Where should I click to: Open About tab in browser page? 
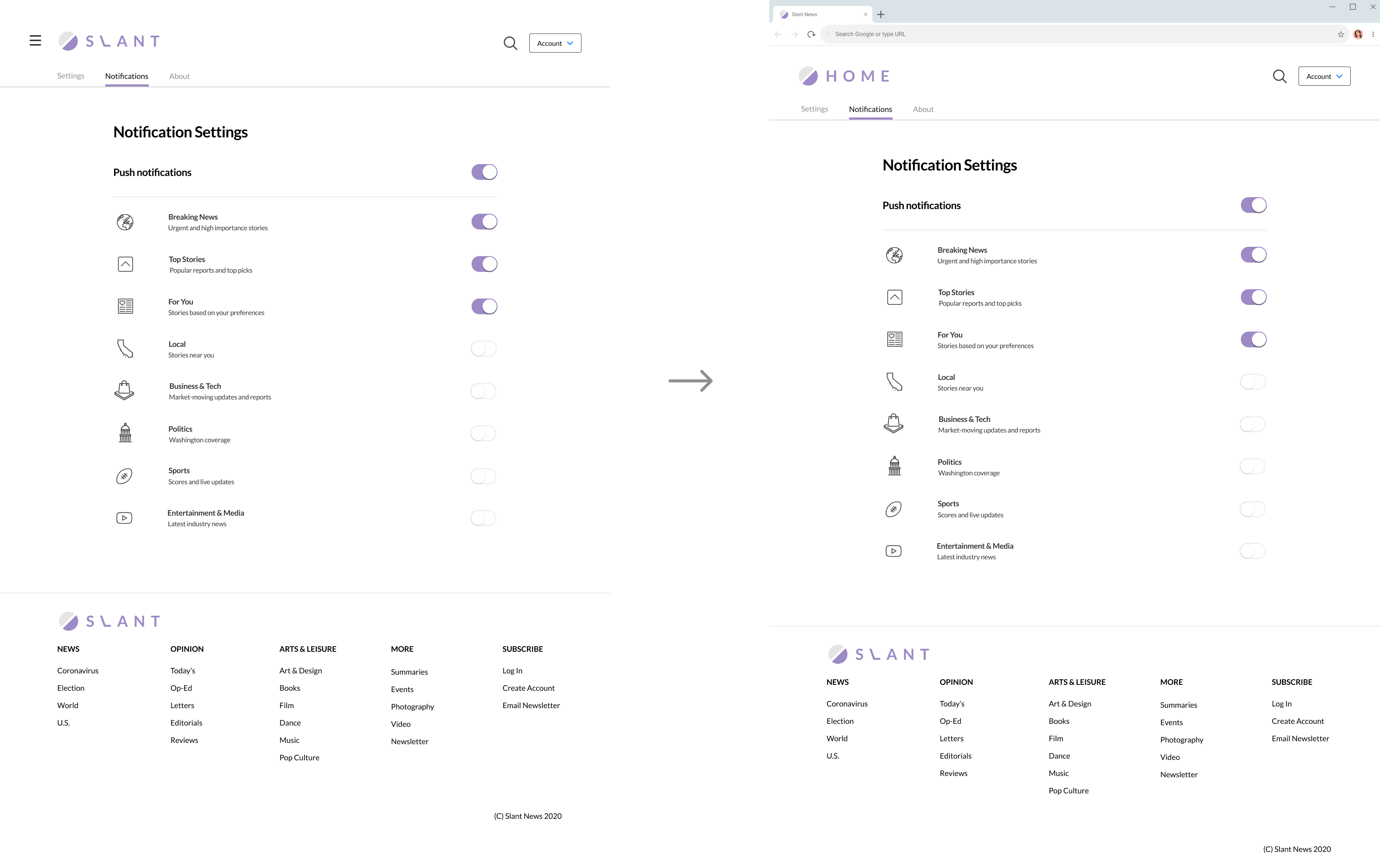pos(923,109)
